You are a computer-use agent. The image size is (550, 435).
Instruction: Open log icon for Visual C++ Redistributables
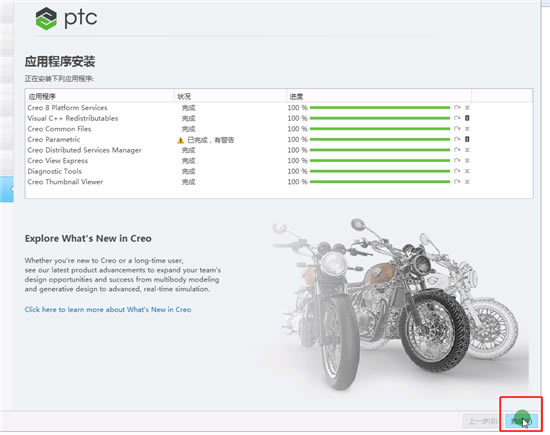pos(467,118)
